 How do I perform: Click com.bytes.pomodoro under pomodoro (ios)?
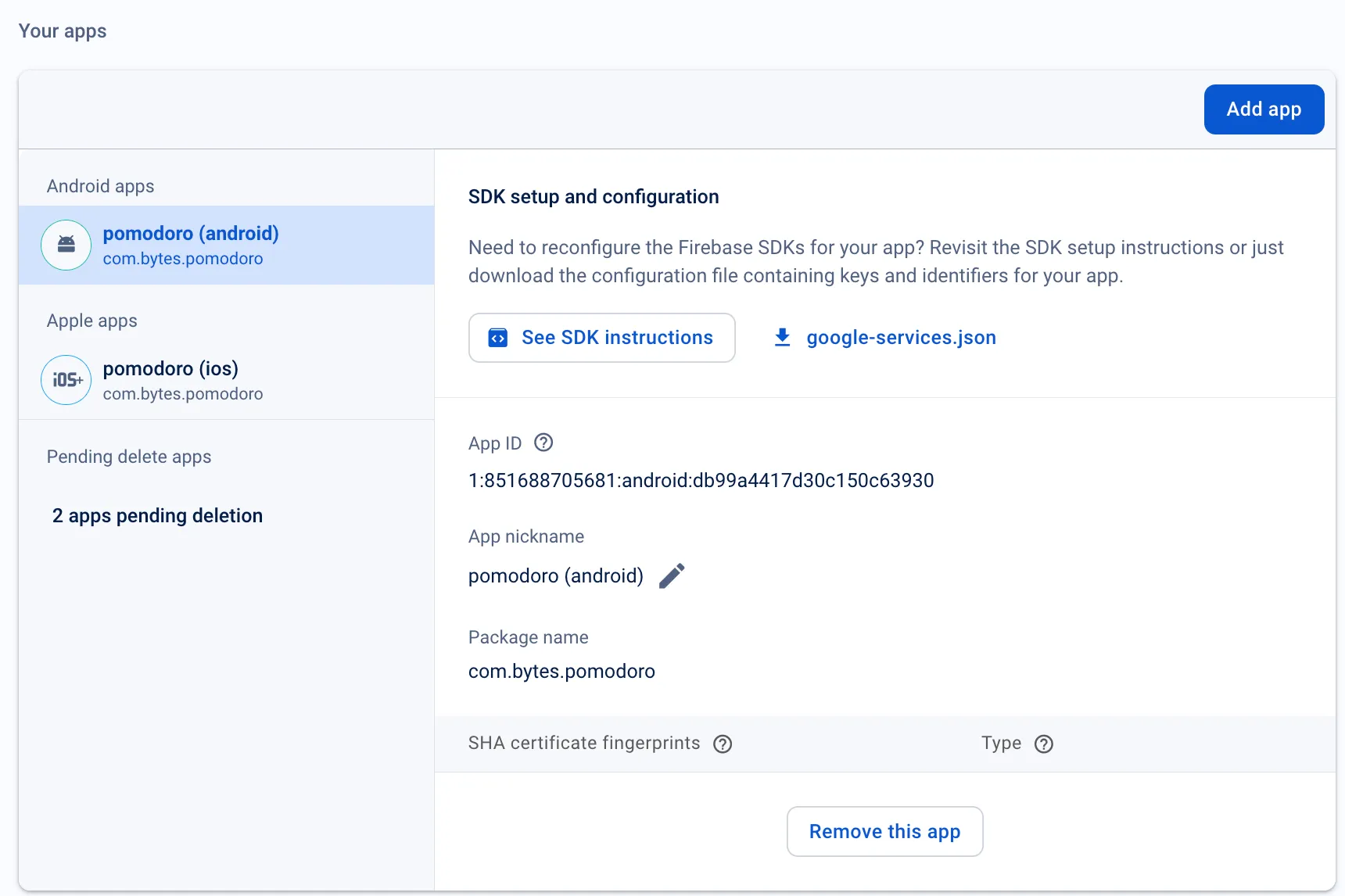pos(183,393)
